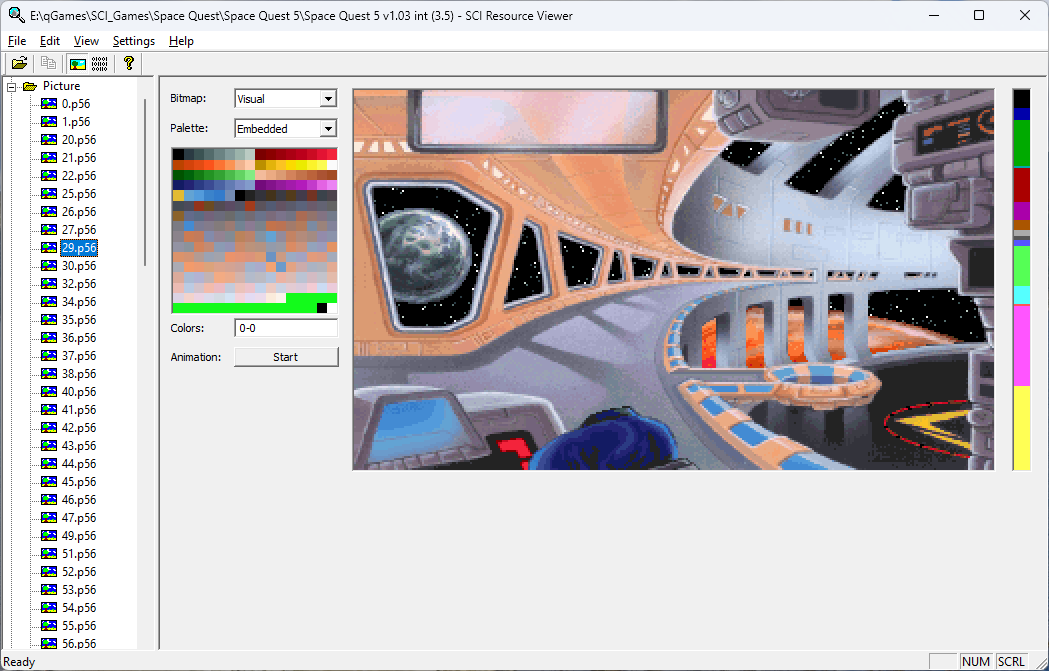The image size is (1049, 671).
Task: Click the Copy toolbar icon
Action: click(x=48, y=64)
